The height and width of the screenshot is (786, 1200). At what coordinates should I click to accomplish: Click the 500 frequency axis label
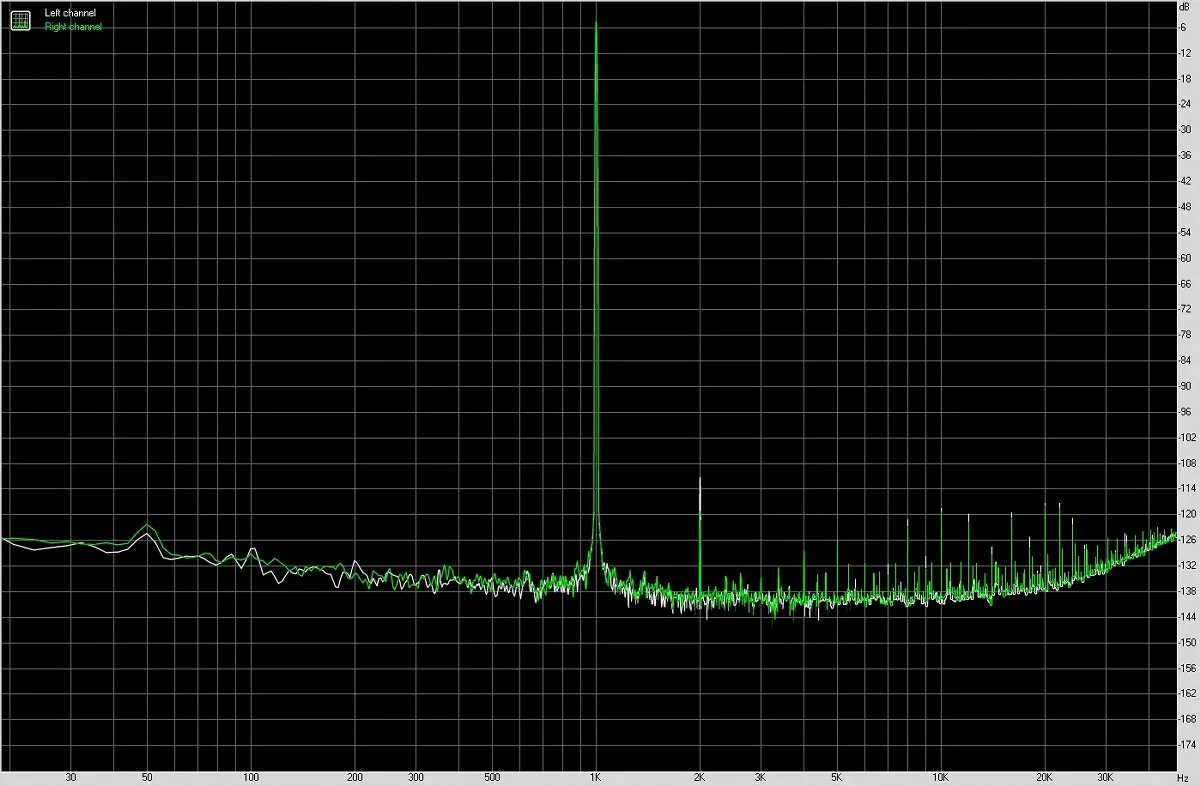[x=491, y=777]
